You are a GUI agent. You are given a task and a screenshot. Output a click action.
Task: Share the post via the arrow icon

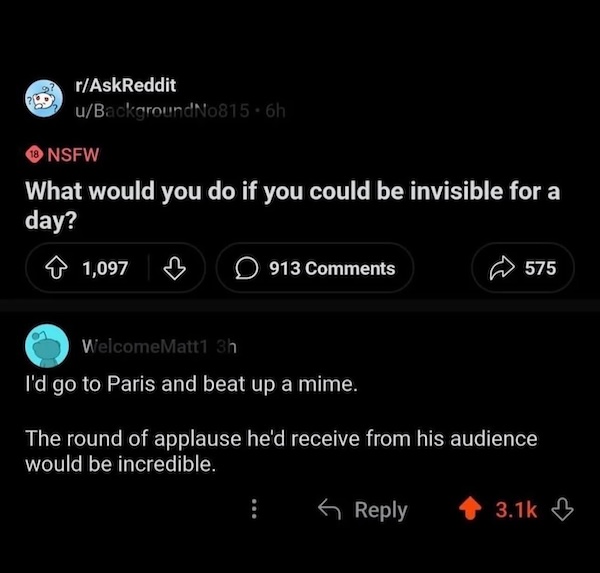click(x=502, y=268)
